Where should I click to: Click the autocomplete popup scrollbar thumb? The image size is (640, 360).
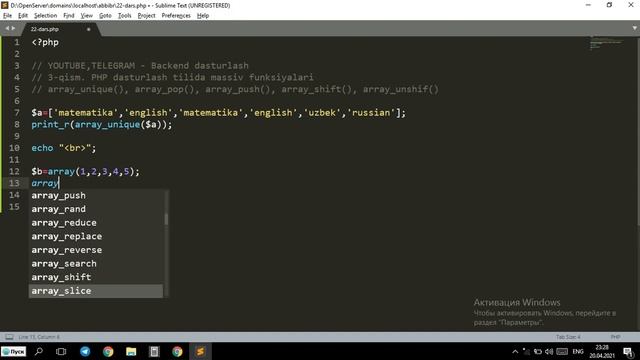[166, 219]
